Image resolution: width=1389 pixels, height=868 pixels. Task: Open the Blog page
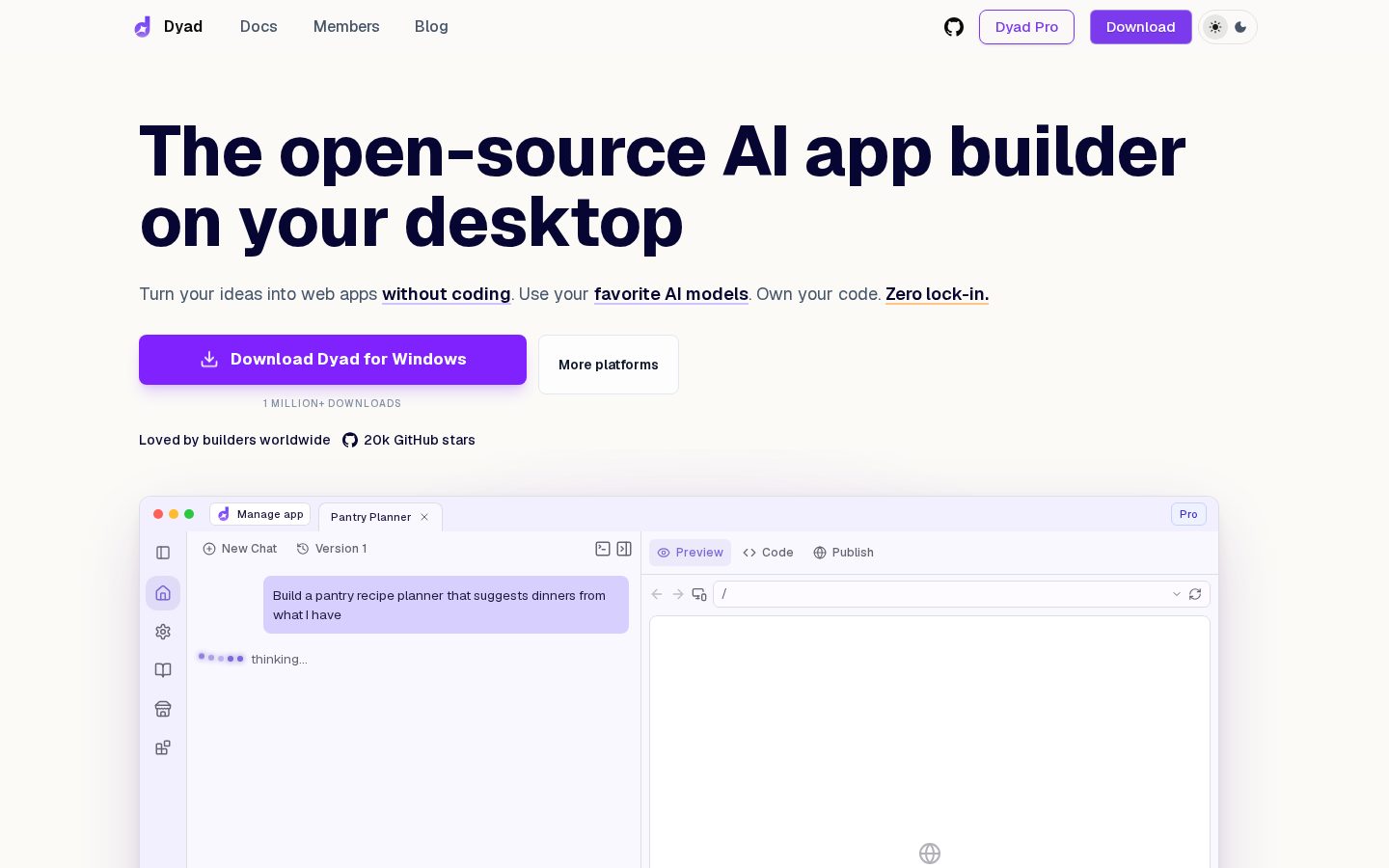click(431, 27)
